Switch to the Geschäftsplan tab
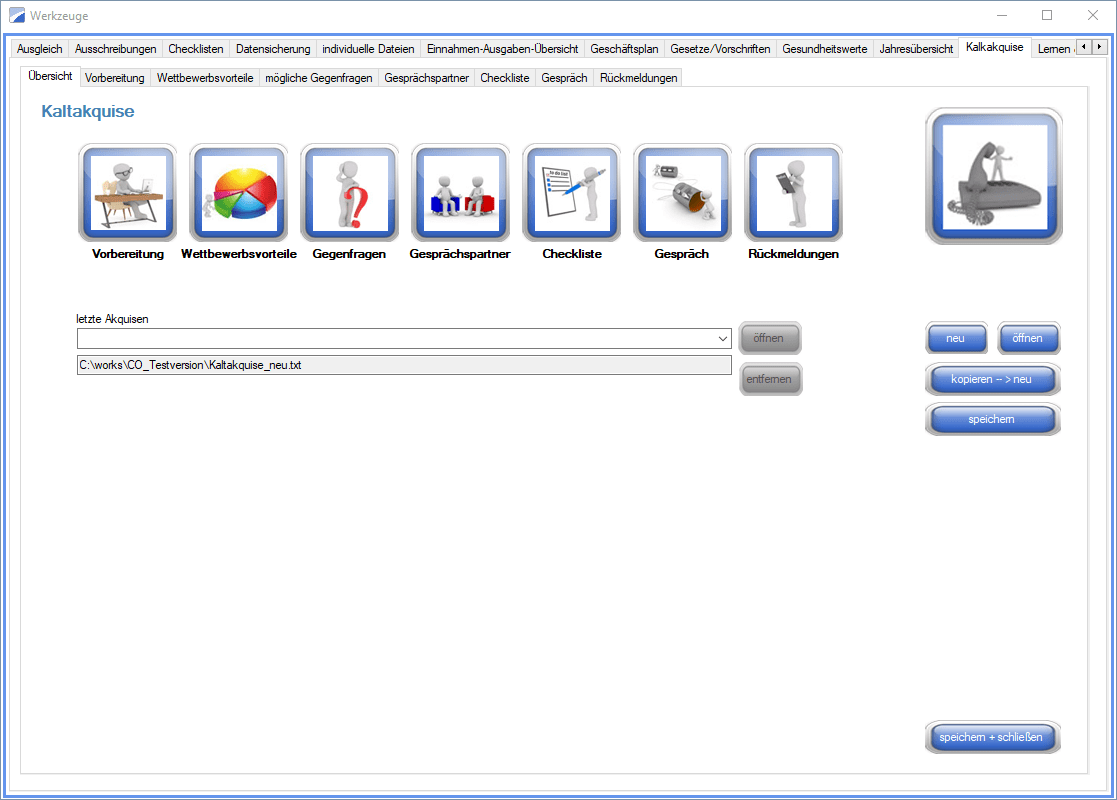Screen dimensions: 1117x800 tap(624, 48)
